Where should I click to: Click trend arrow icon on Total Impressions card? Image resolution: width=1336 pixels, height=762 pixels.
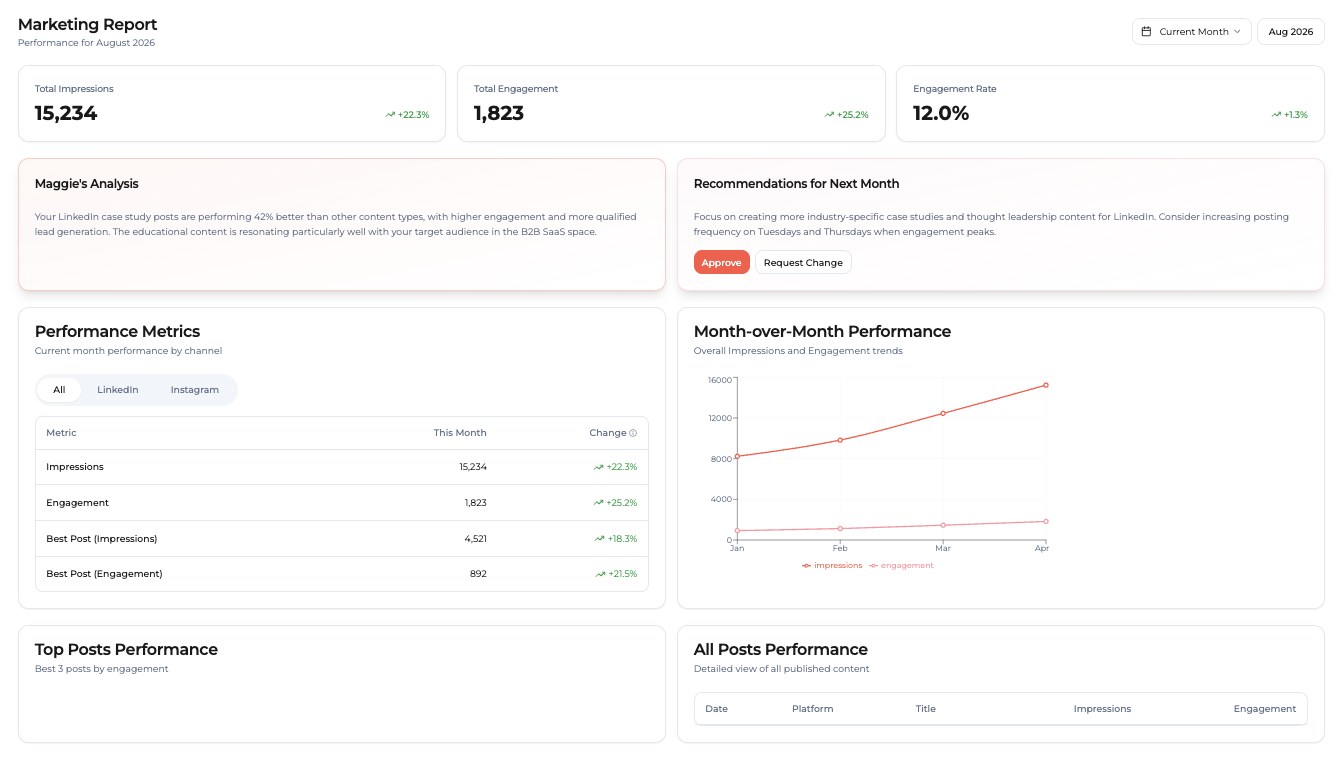click(390, 115)
